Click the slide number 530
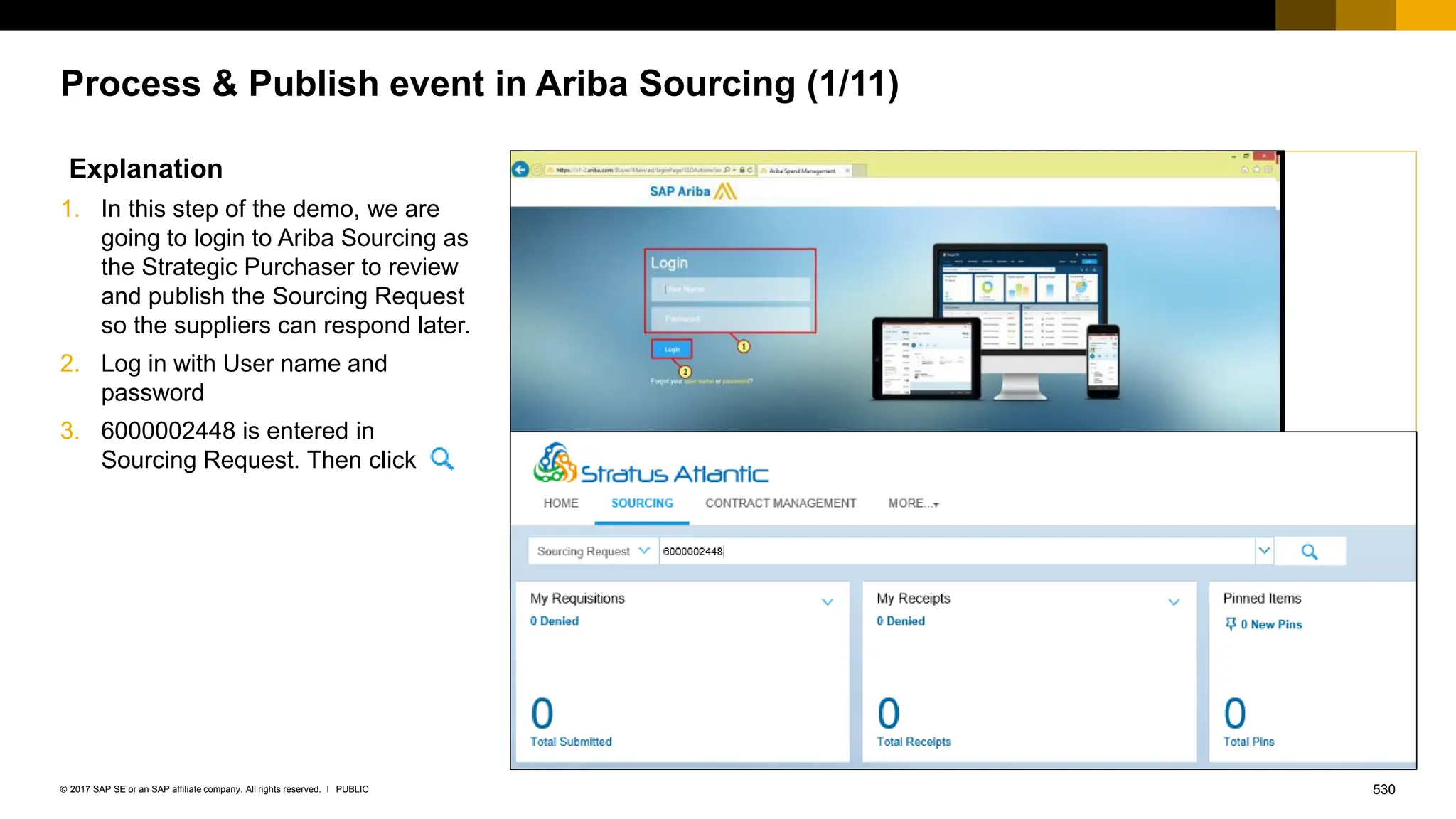1456x819 pixels. [1383, 789]
